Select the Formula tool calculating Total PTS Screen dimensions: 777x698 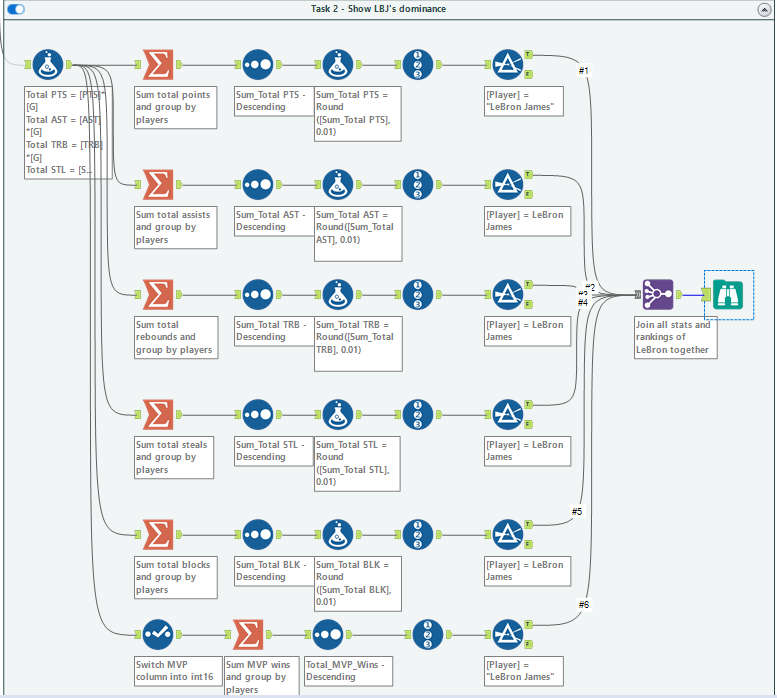coord(47,65)
